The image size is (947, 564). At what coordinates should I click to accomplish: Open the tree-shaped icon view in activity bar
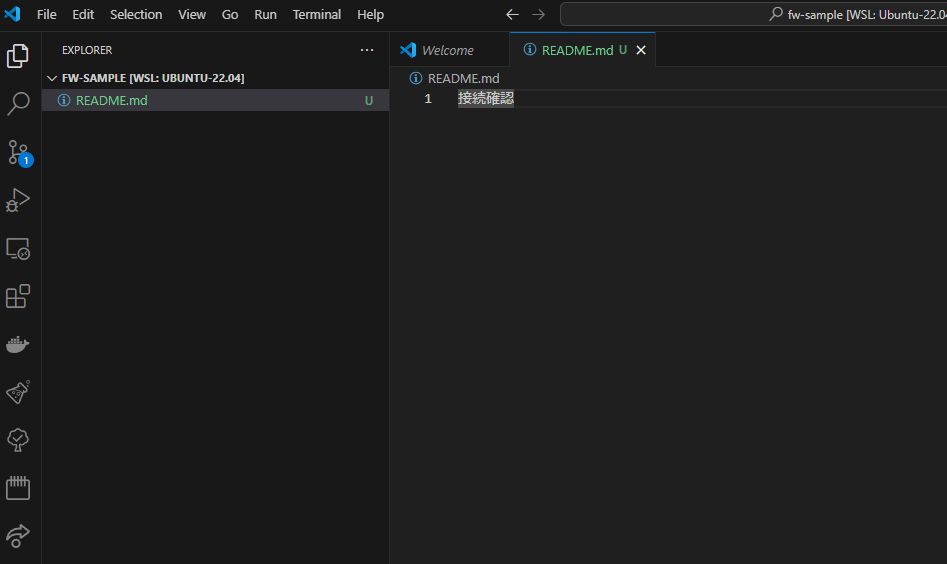coord(18,440)
